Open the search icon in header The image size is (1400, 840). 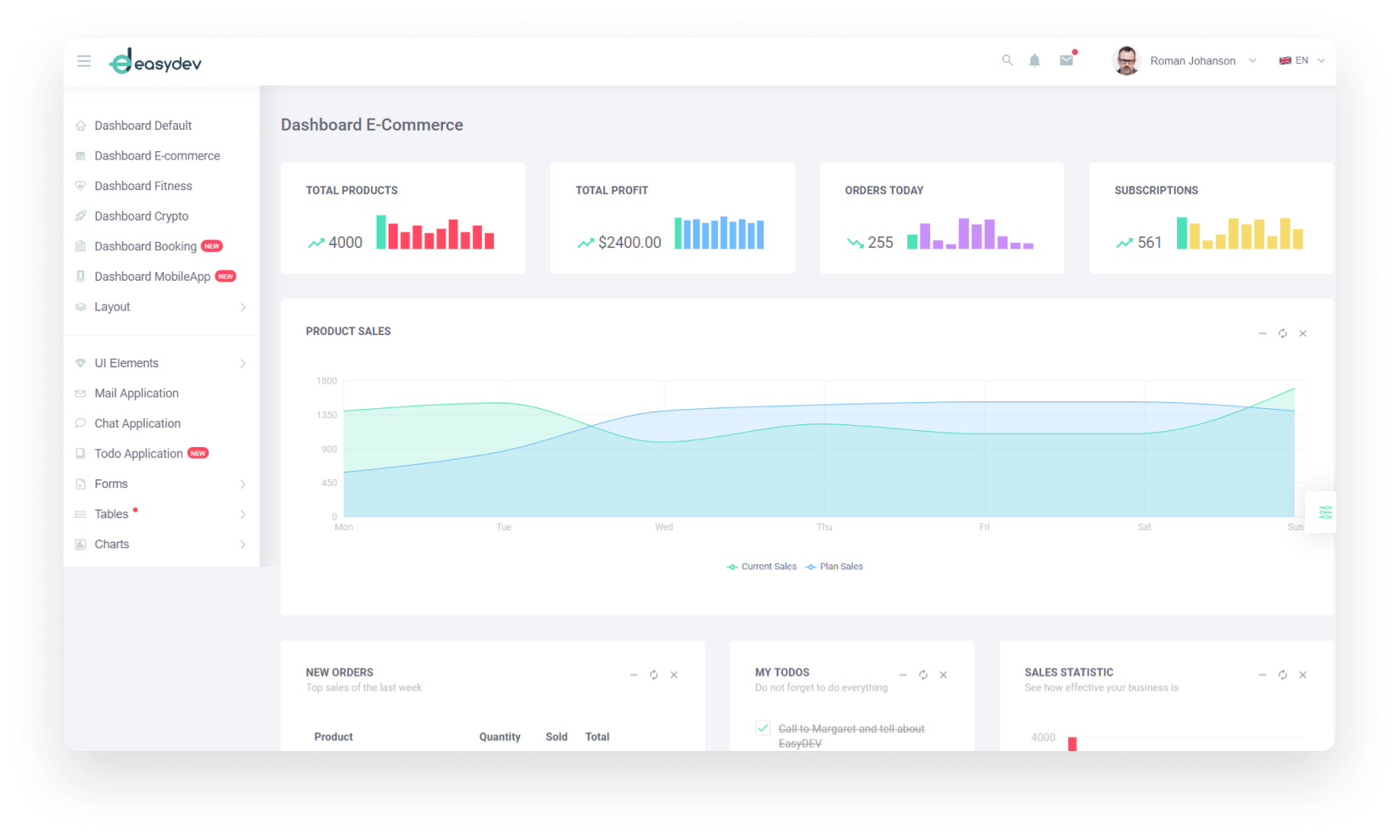pos(1007,60)
